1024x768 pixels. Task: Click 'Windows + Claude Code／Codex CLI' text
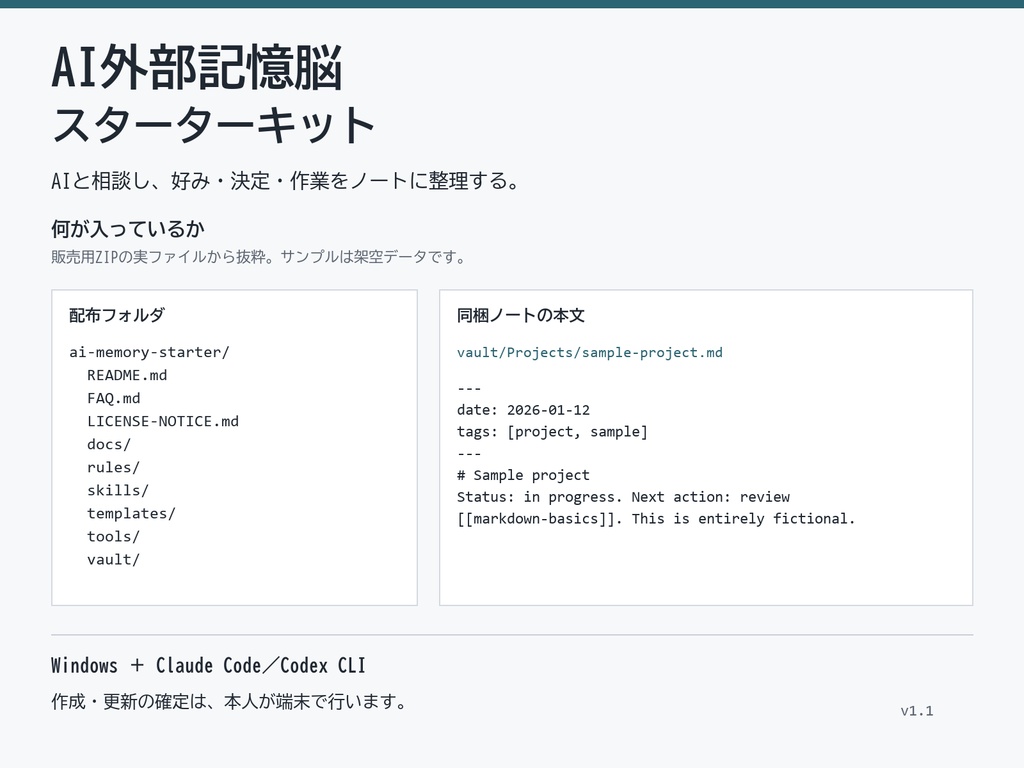point(208,665)
